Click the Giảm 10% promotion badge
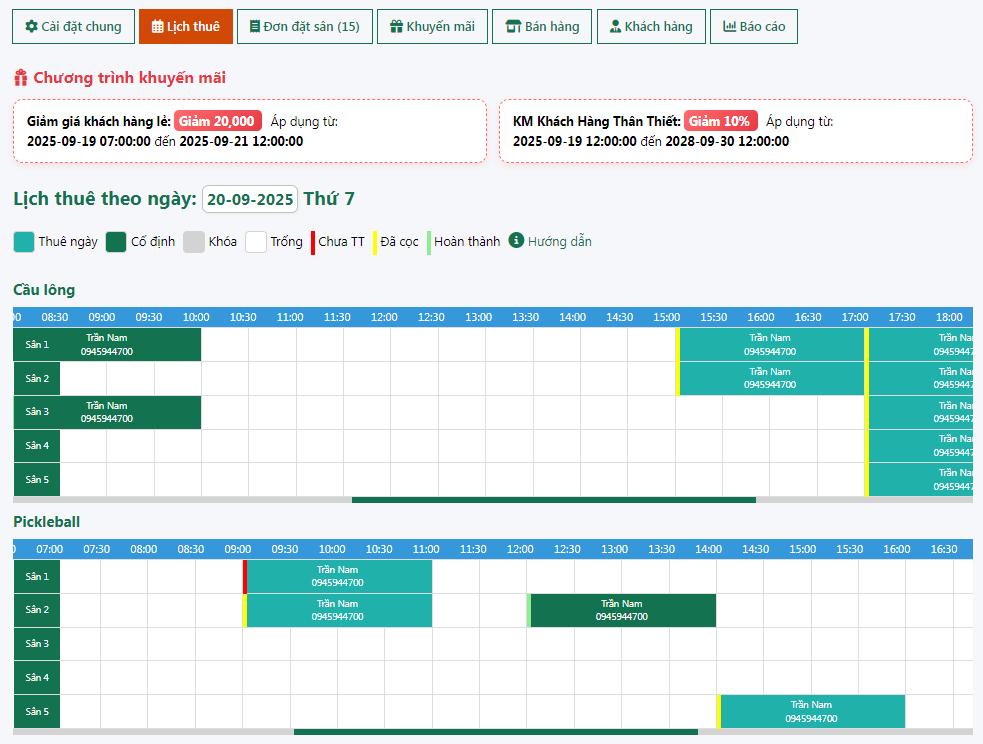 point(720,121)
